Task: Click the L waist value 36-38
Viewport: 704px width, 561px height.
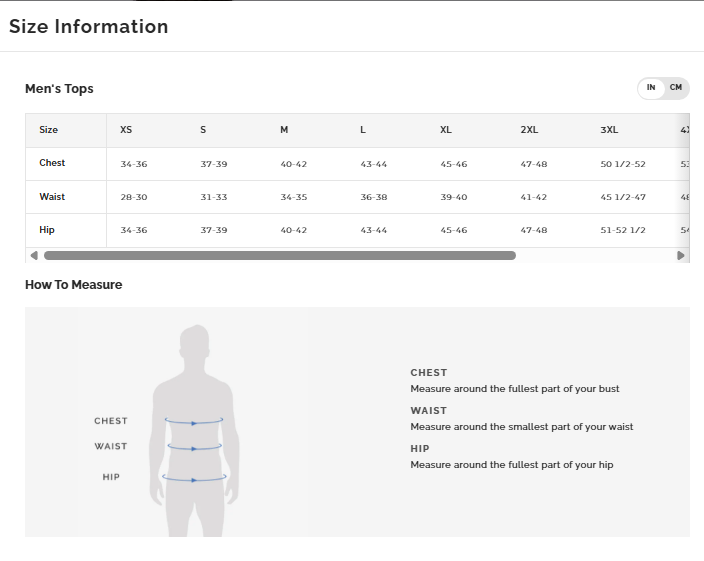Action: click(374, 197)
